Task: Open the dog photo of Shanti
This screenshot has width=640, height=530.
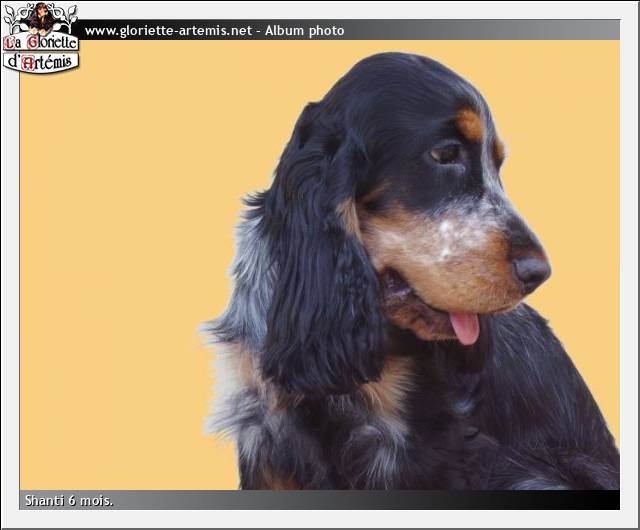Action: 320,265
